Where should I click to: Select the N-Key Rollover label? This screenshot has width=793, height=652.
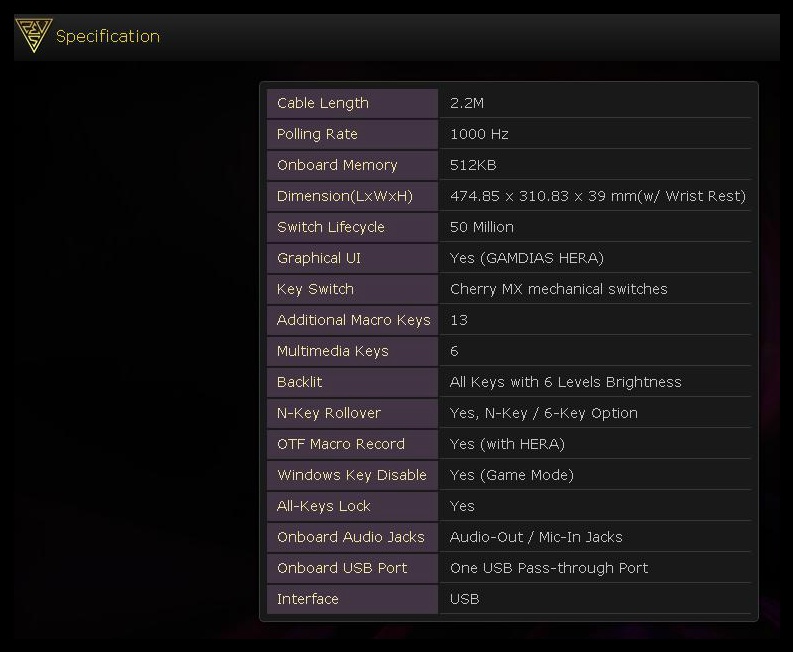(329, 413)
